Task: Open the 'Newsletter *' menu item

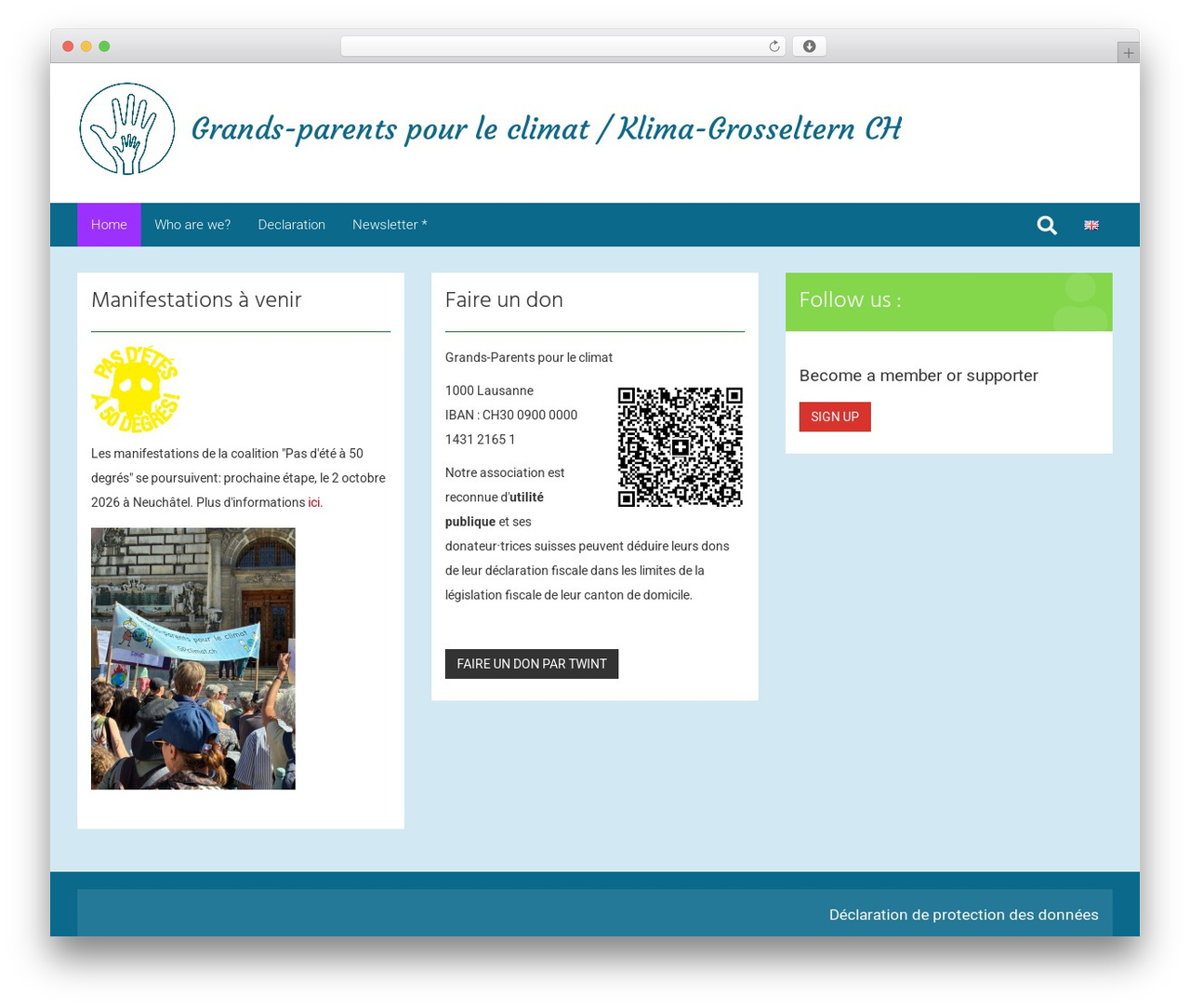Action: (390, 225)
